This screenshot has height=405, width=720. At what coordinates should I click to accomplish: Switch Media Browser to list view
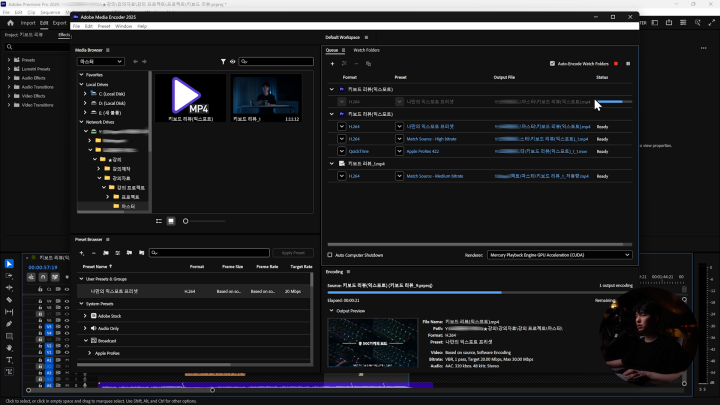[x=158, y=220]
